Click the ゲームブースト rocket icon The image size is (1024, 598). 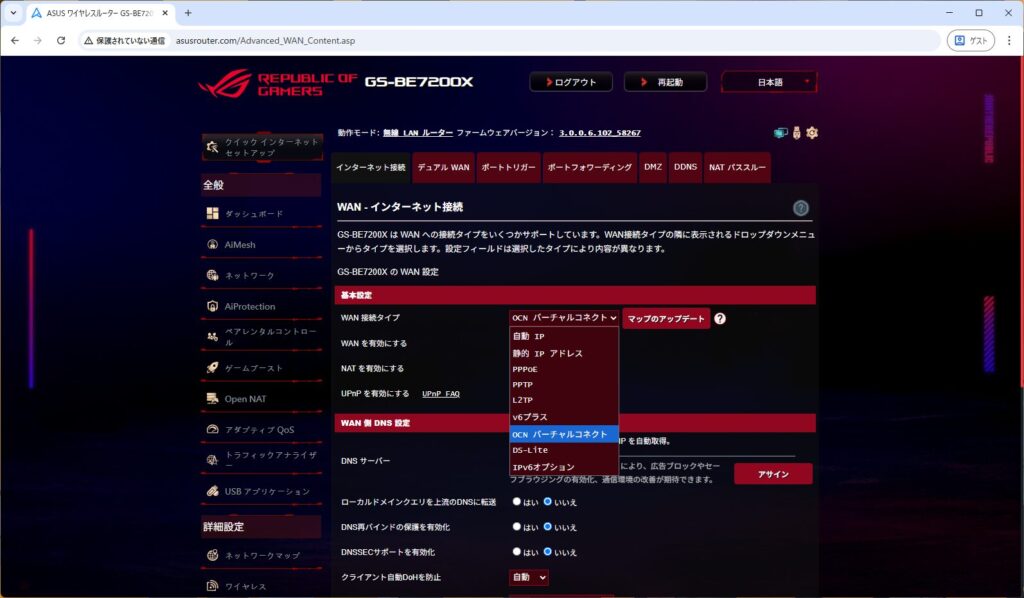pos(213,368)
